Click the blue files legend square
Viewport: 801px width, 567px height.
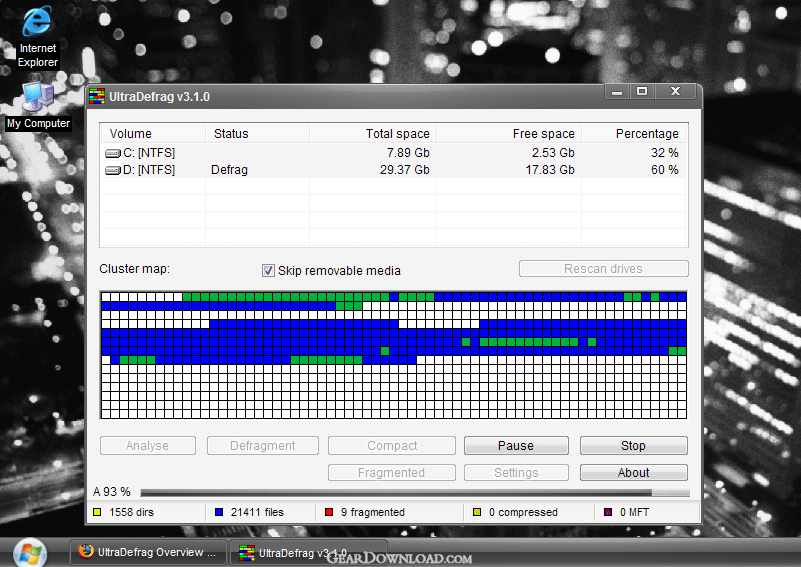[219, 512]
